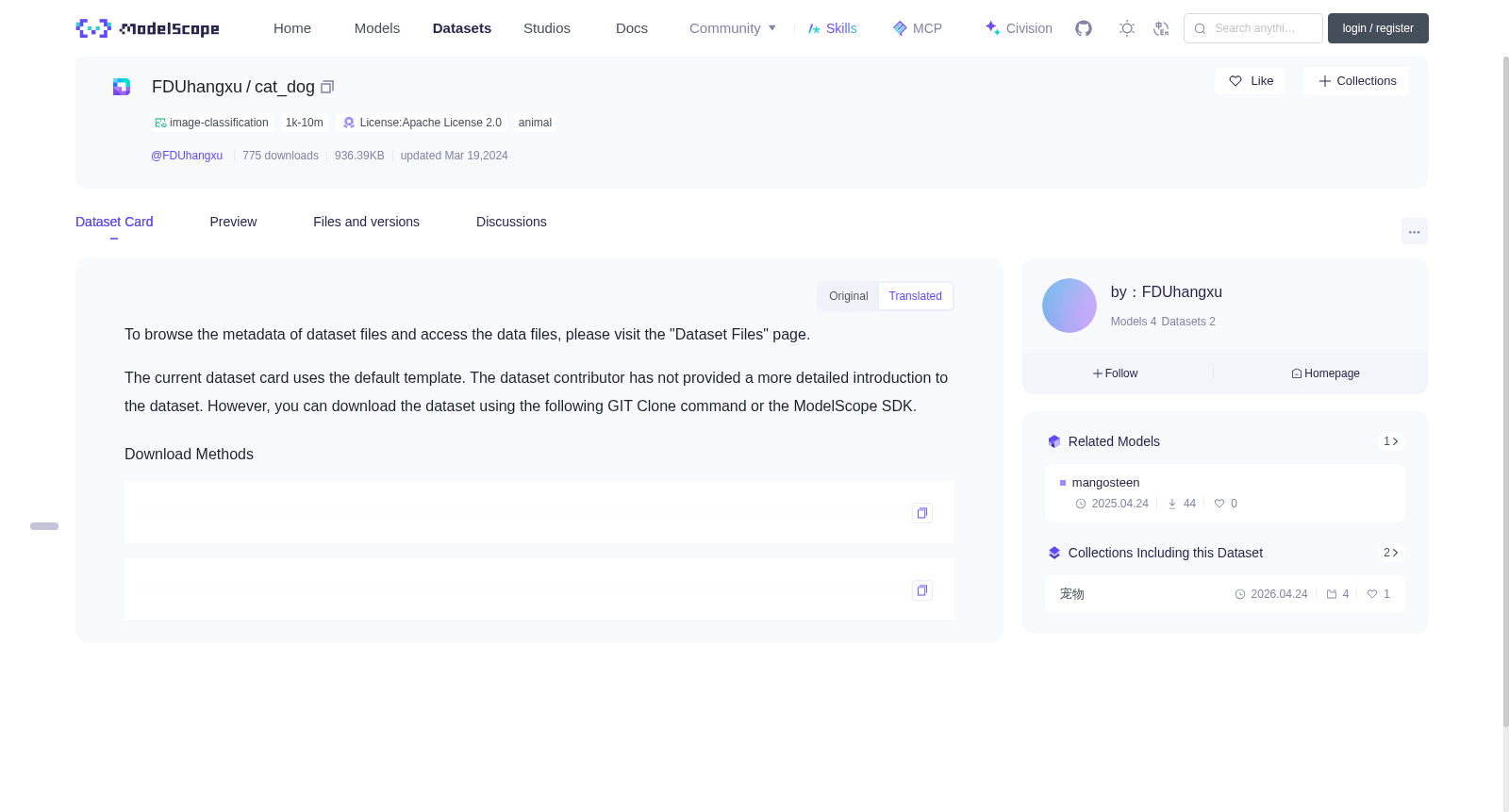The width and height of the screenshot is (1509, 812).
Task: Switch to the Discussions tab
Action: point(511,222)
